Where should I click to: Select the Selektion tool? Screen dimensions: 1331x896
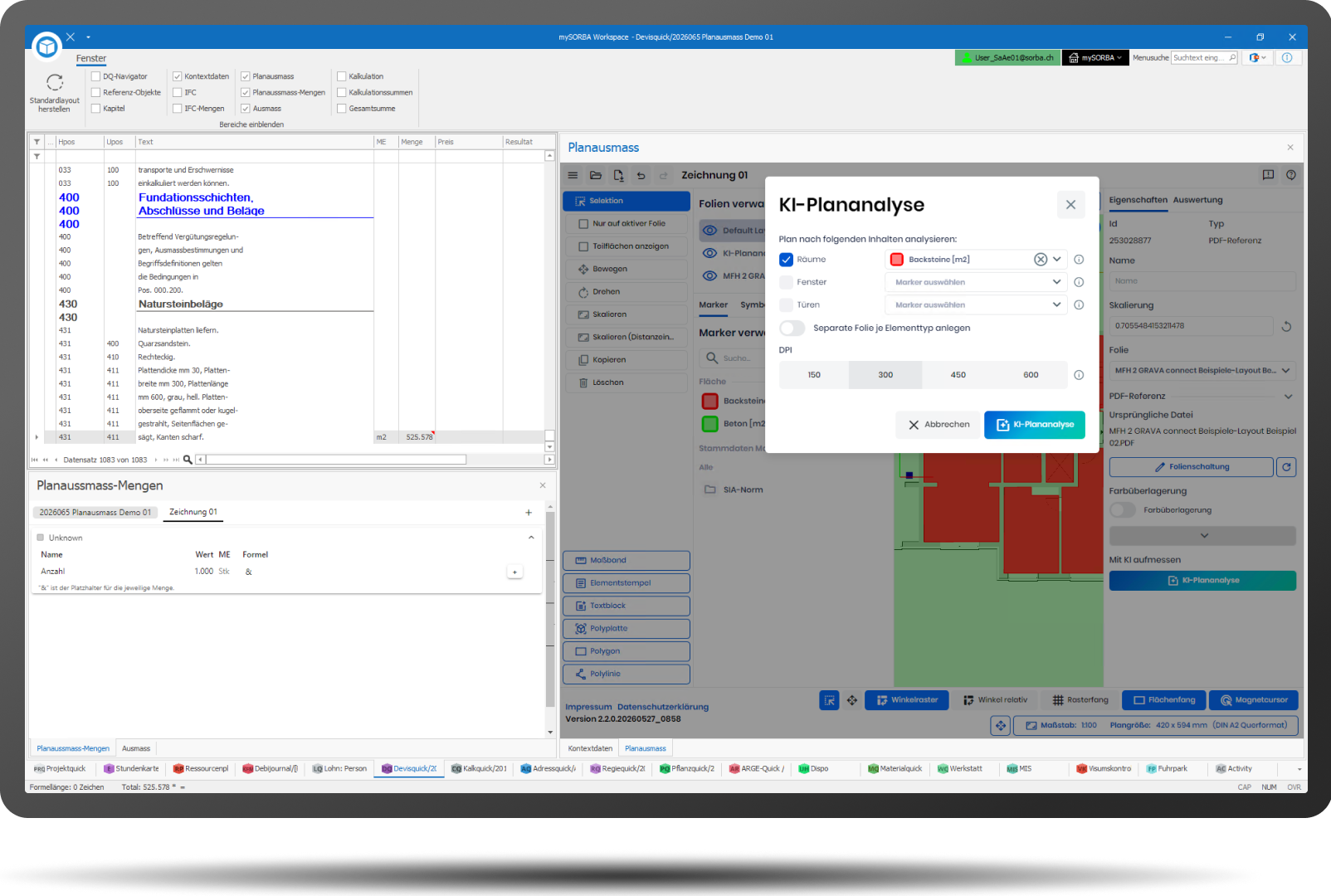626,201
